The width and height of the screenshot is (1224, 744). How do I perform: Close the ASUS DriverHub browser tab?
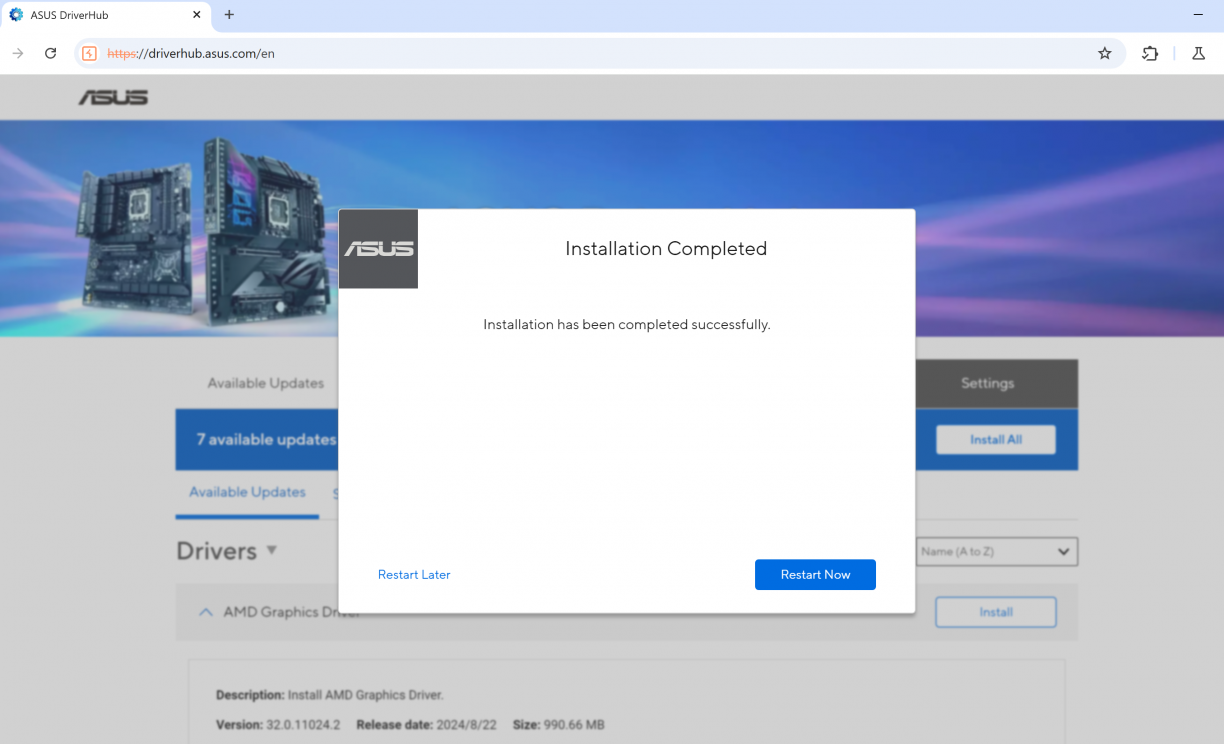(196, 15)
